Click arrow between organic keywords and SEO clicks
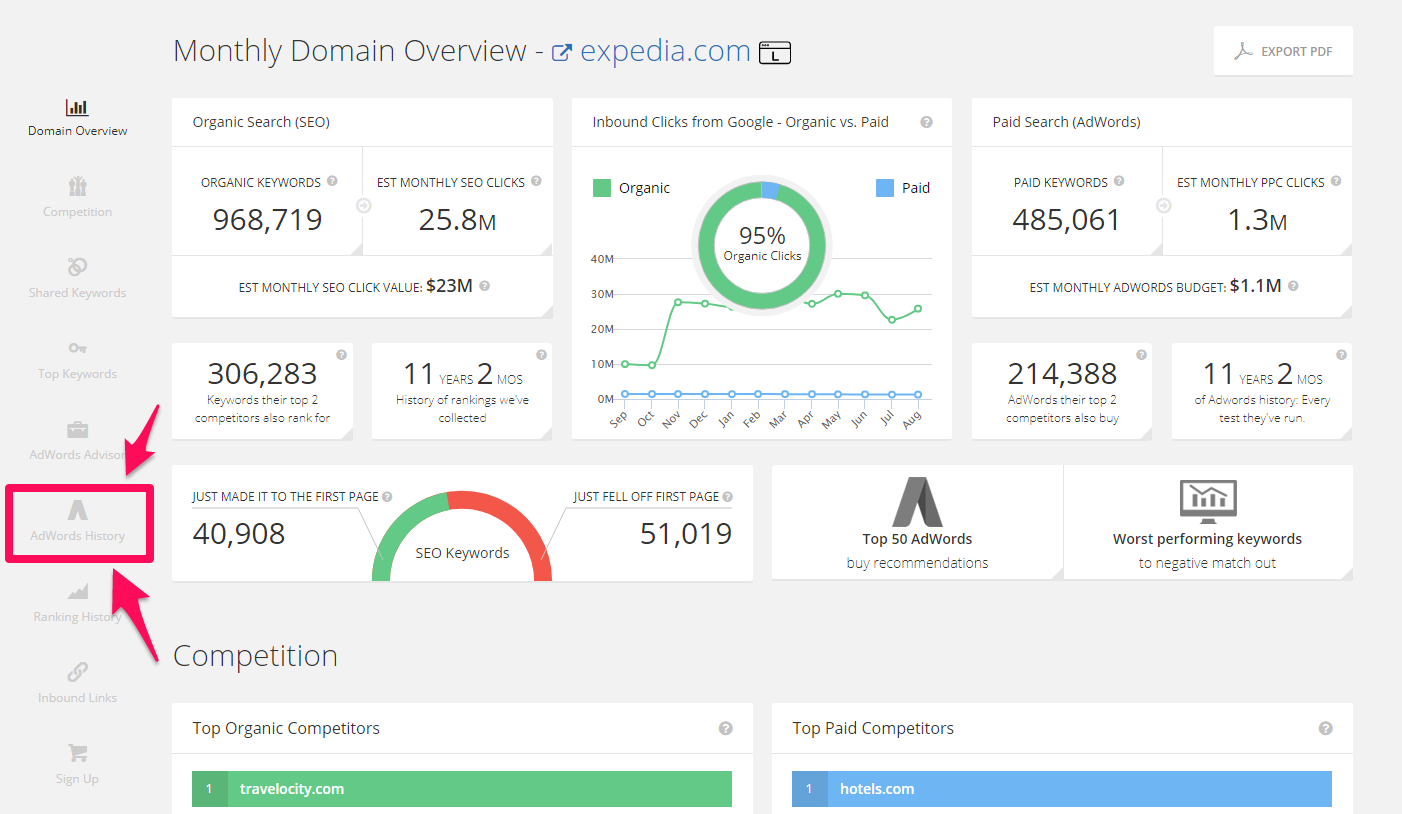 point(363,205)
